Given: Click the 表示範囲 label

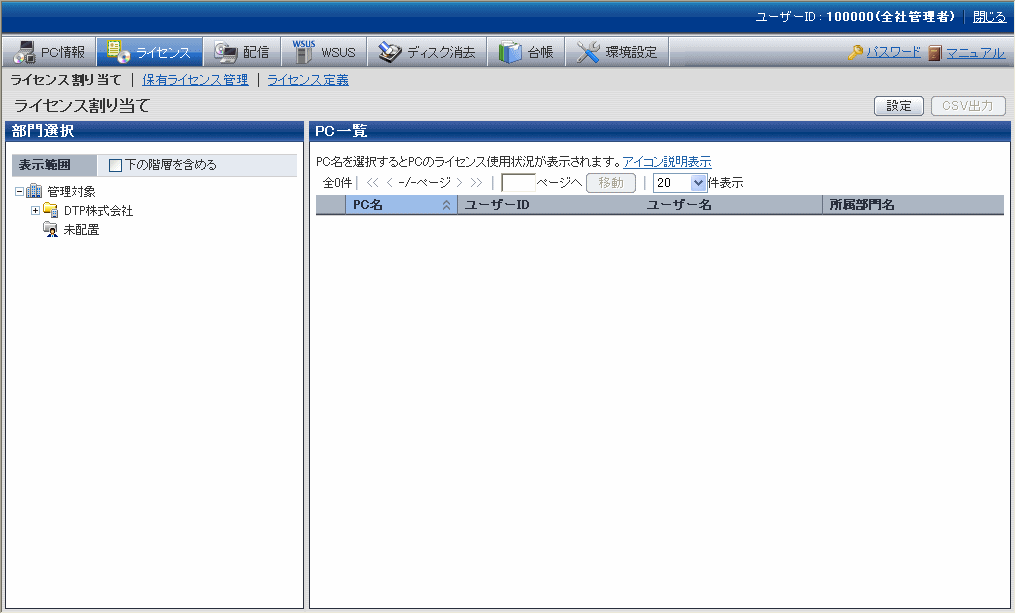Looking at the screenshot, I should tap(44, 165).
